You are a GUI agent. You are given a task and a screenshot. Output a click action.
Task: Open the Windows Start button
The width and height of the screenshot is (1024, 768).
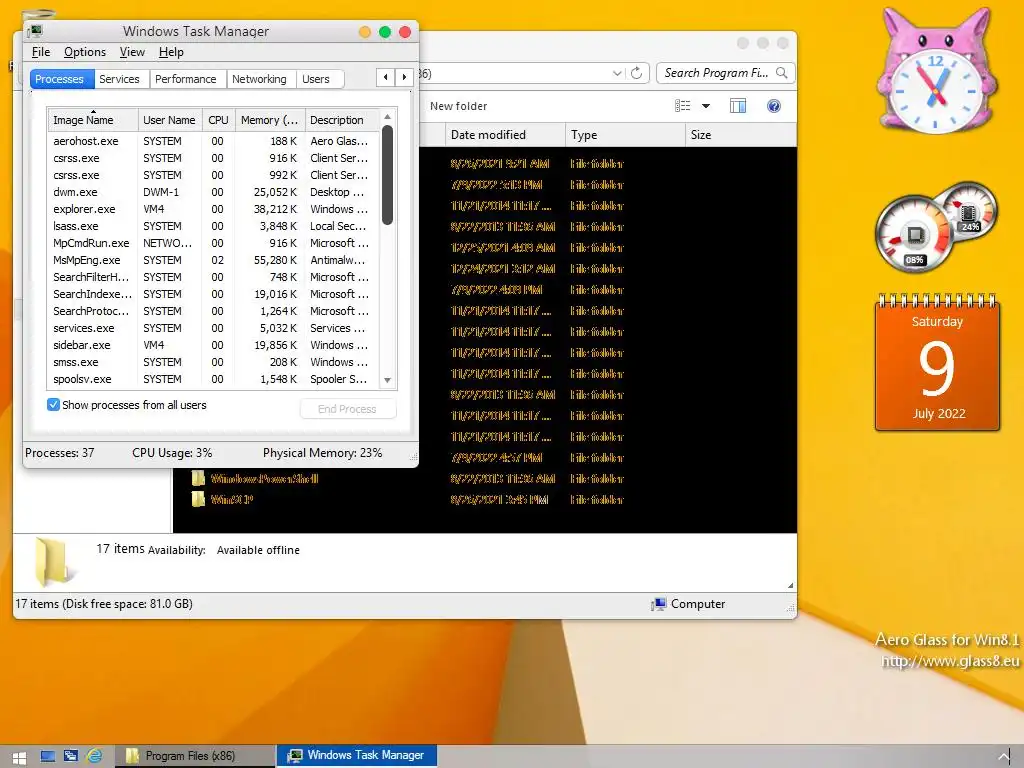click(19, 758)
